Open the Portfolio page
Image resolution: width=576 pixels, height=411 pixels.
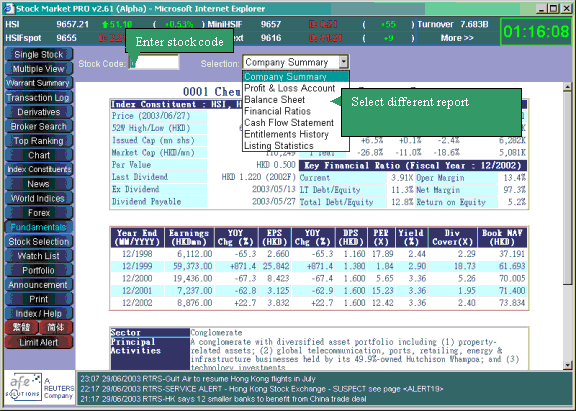(x=39, y=270)
